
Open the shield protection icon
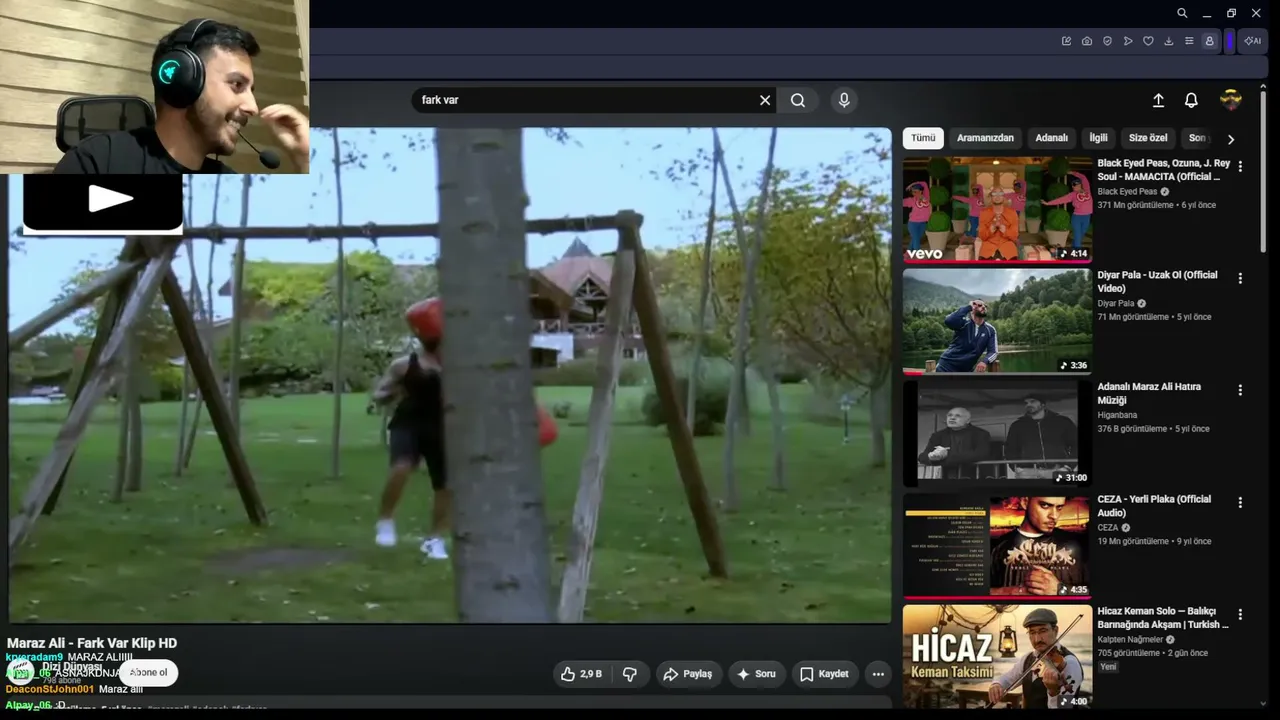[x=1107, y=41]
